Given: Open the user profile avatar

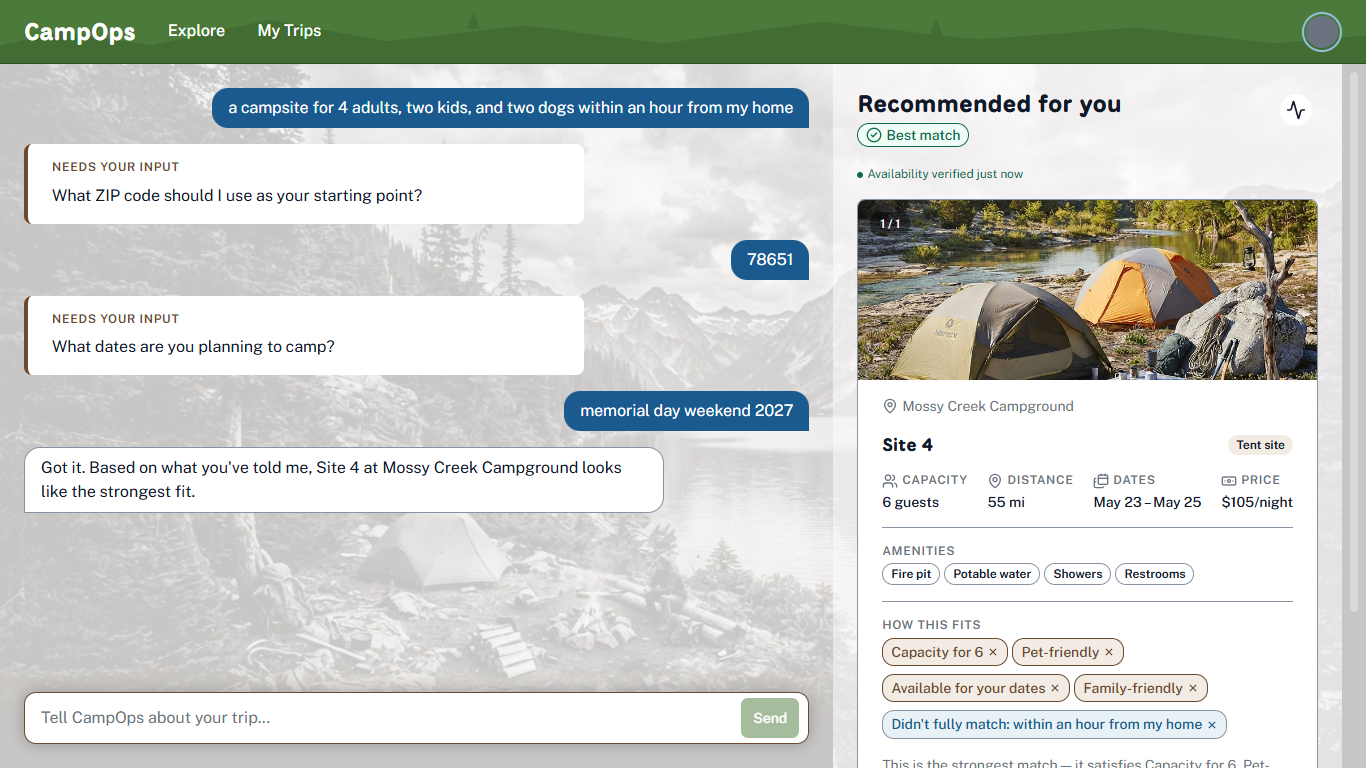Looking at the screenshot, I should pos(1321,32).
